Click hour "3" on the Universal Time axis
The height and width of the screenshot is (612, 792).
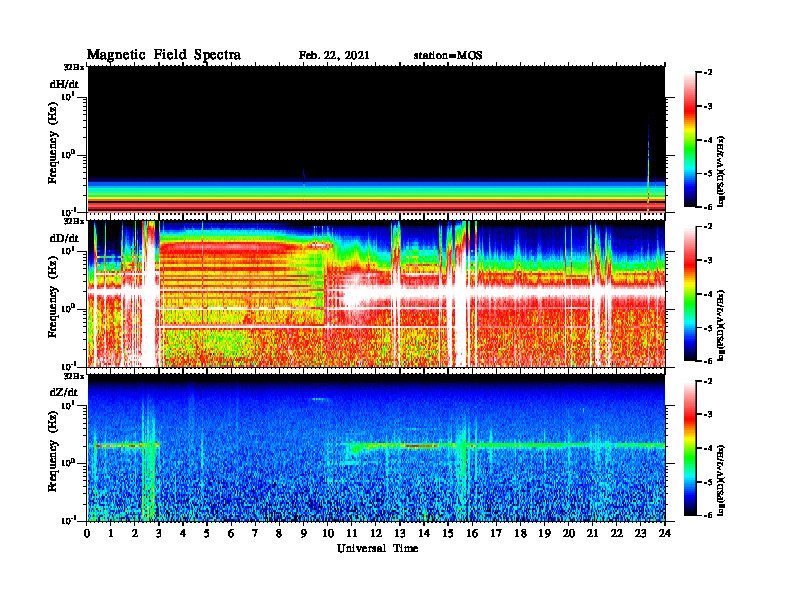(x=159, y=534)
